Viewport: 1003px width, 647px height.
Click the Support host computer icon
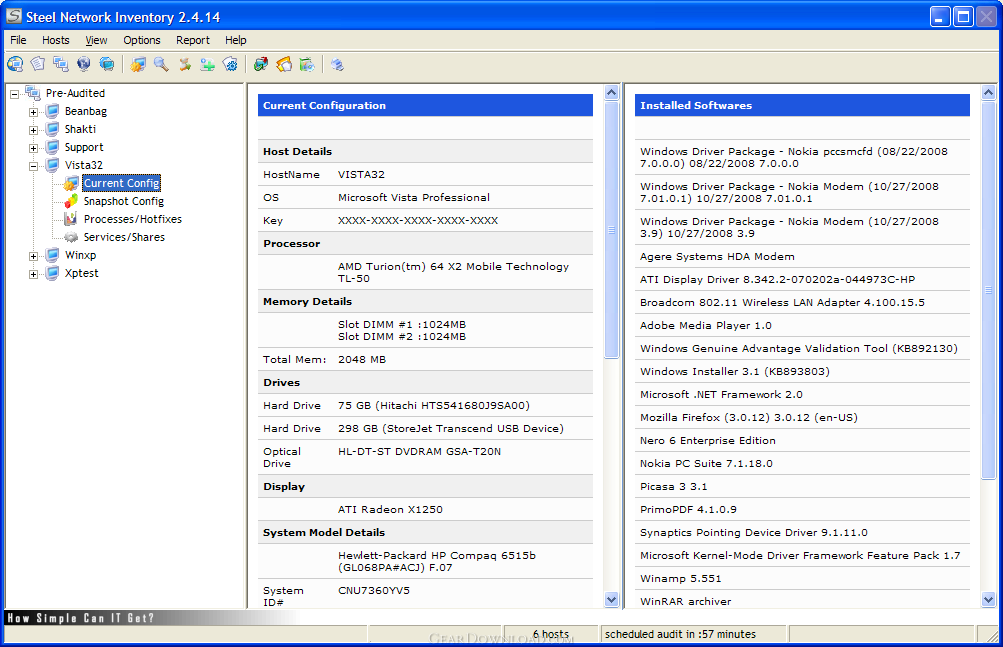(52, 147)
